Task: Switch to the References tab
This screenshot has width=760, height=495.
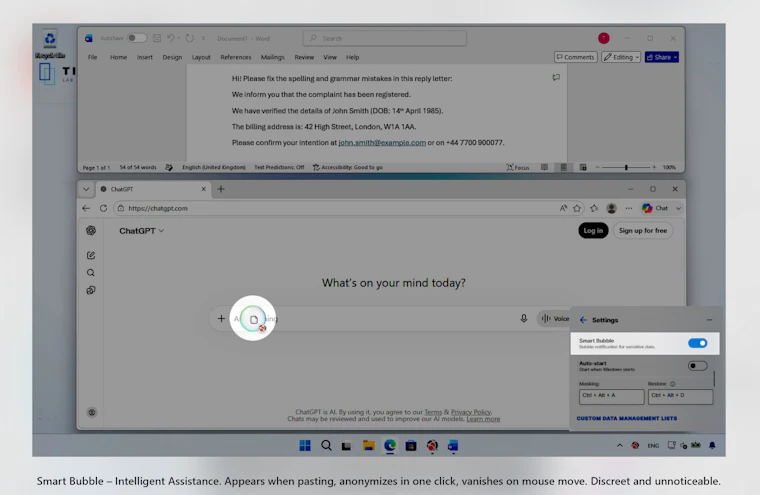Action: pyautogui.click(x=236, y=57)
